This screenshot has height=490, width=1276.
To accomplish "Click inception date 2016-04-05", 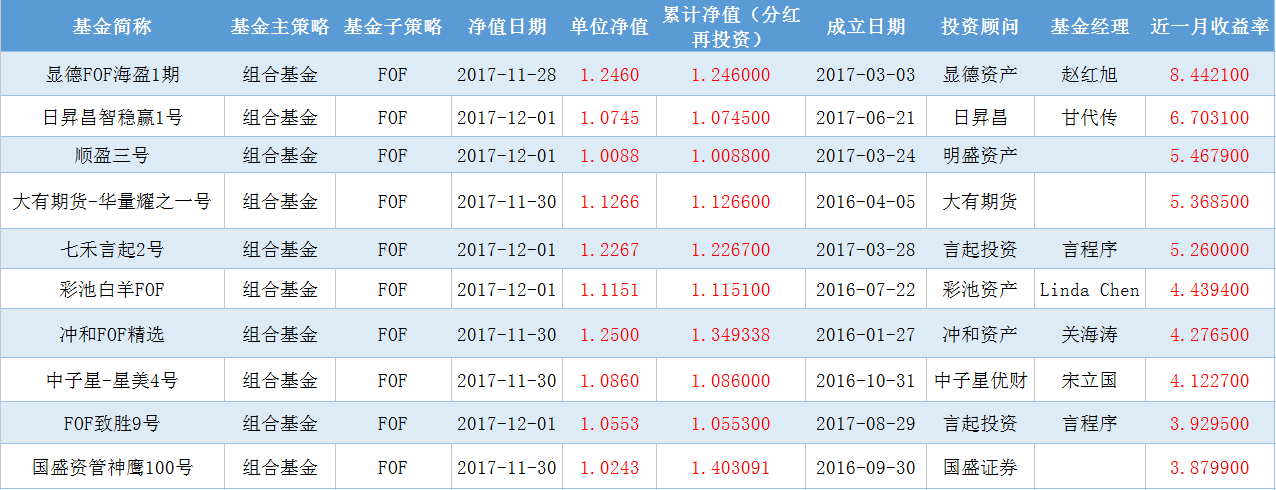I will [866, 202].
